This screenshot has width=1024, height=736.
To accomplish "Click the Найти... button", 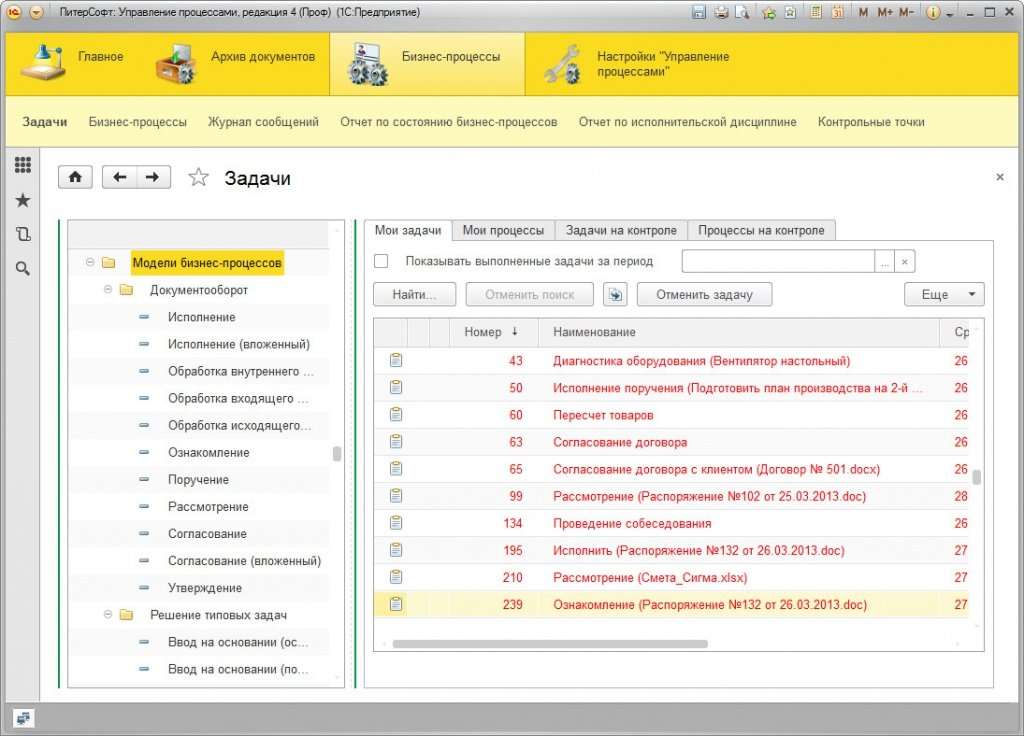I will click(x=414, y=295).
